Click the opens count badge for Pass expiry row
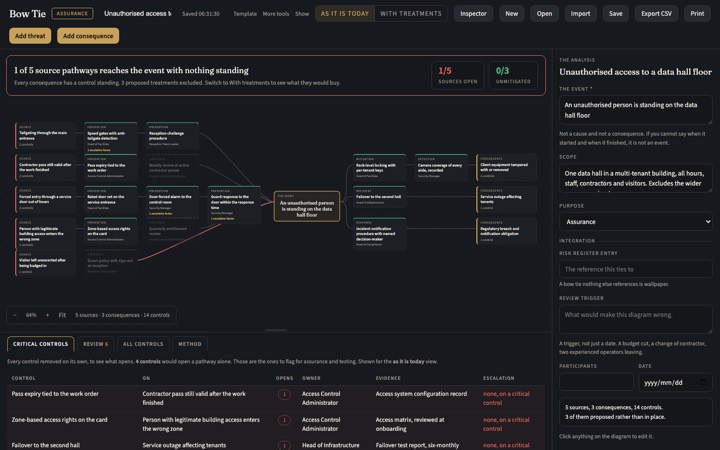This screenshot has height=450, width=720. coord(284,394)
